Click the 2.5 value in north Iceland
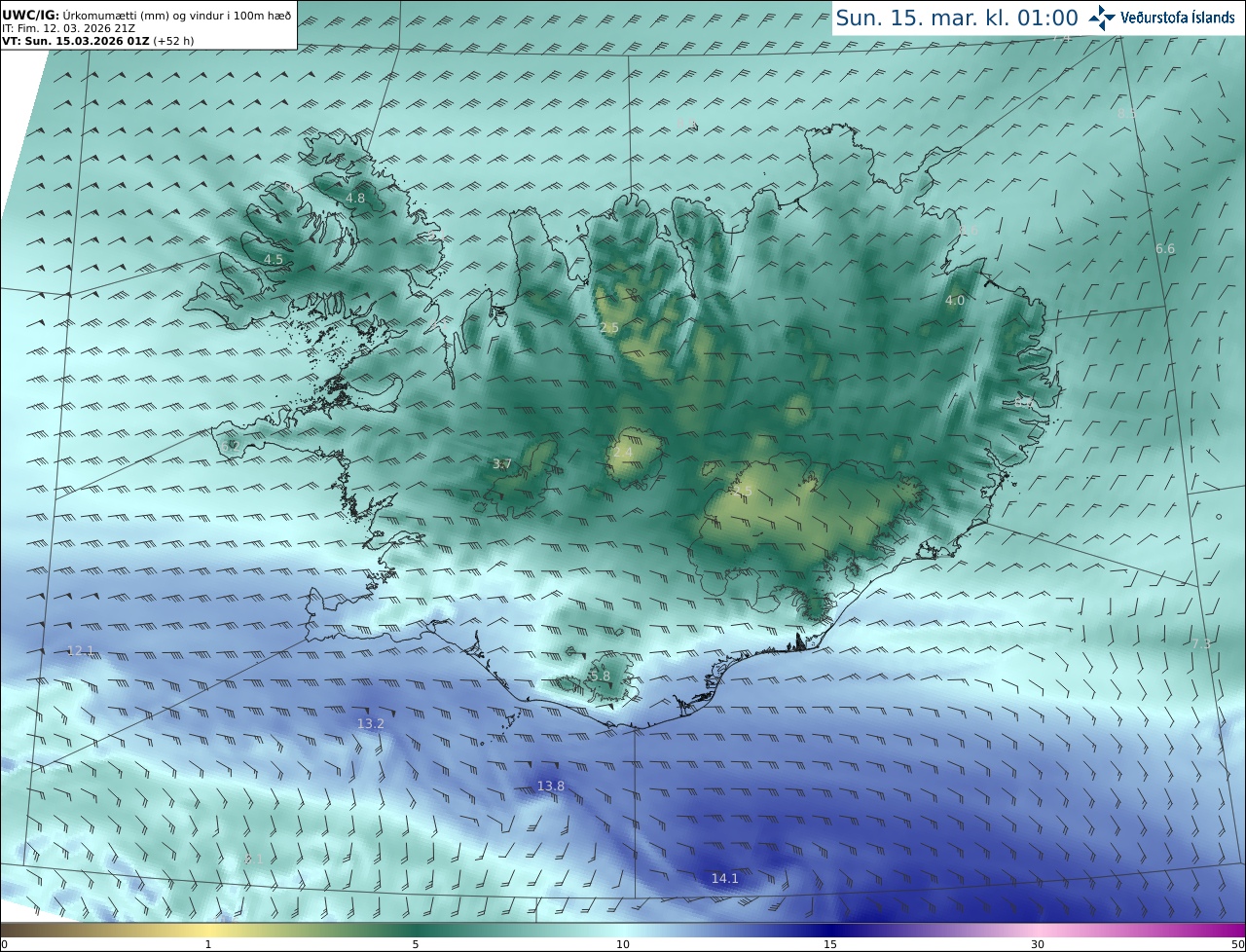Image resolution: width=1246 pixels, height=952 pixels. click(609, 328)
